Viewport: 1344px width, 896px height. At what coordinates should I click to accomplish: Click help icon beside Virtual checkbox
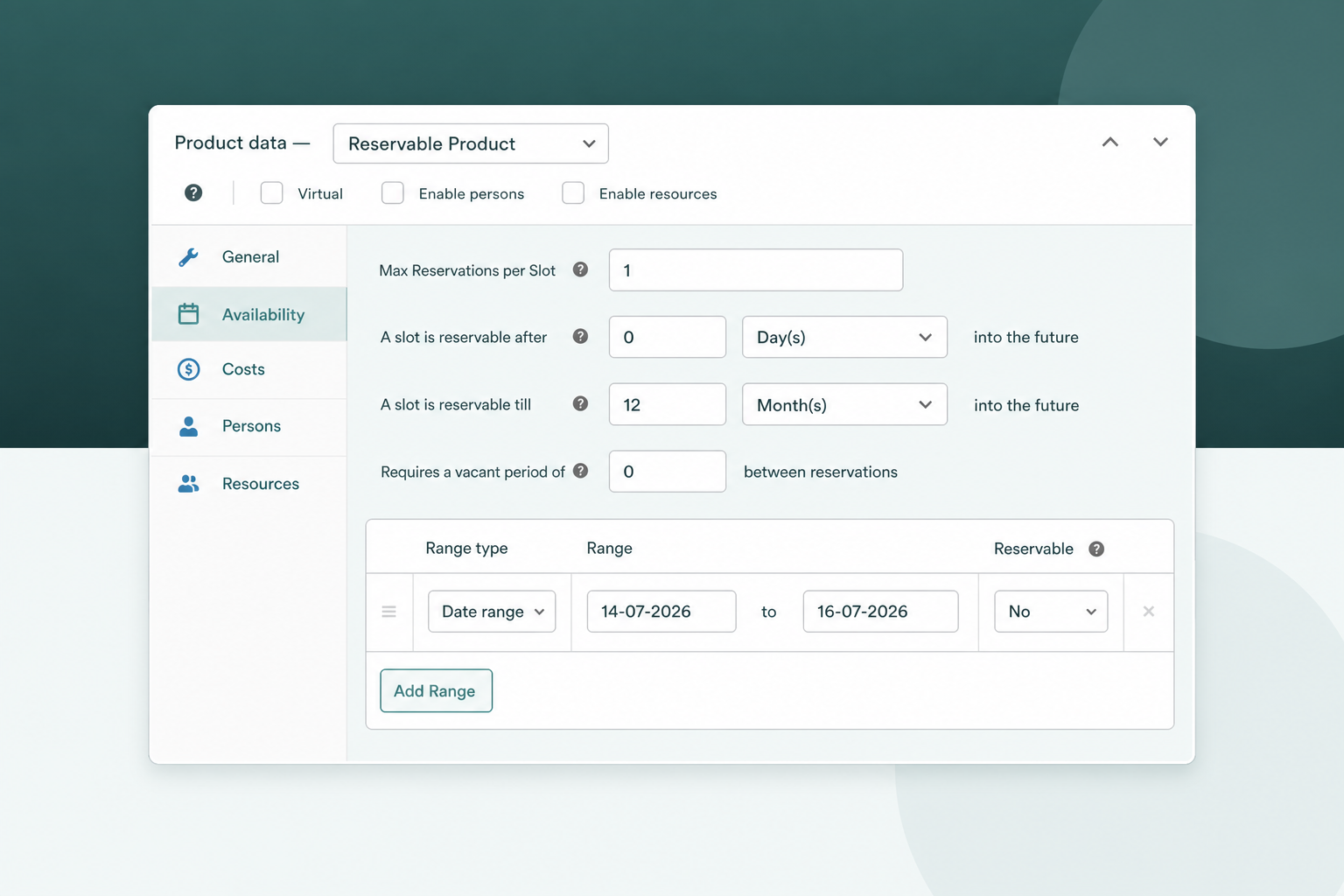point(193,192)
